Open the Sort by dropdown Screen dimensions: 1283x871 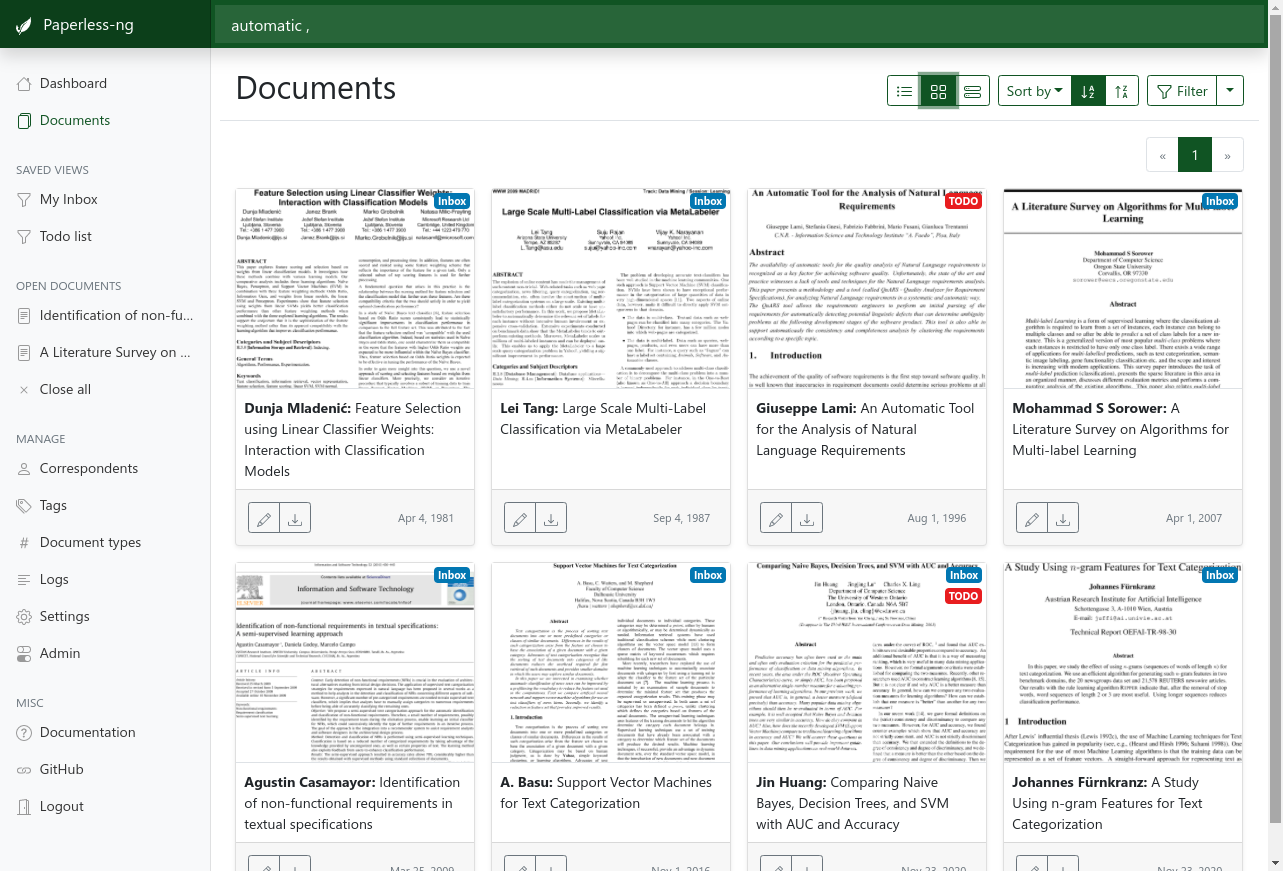point(1034,91)
